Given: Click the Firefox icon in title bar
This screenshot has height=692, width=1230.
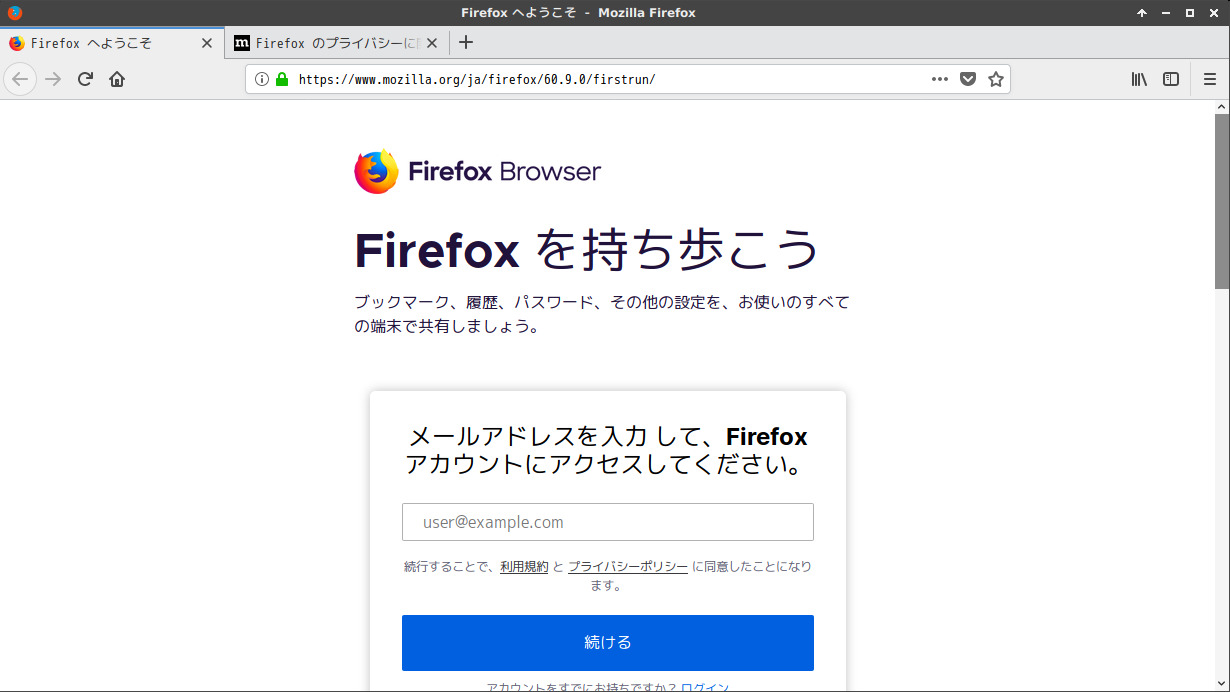Looking at the screenshot, I should 14,13.
